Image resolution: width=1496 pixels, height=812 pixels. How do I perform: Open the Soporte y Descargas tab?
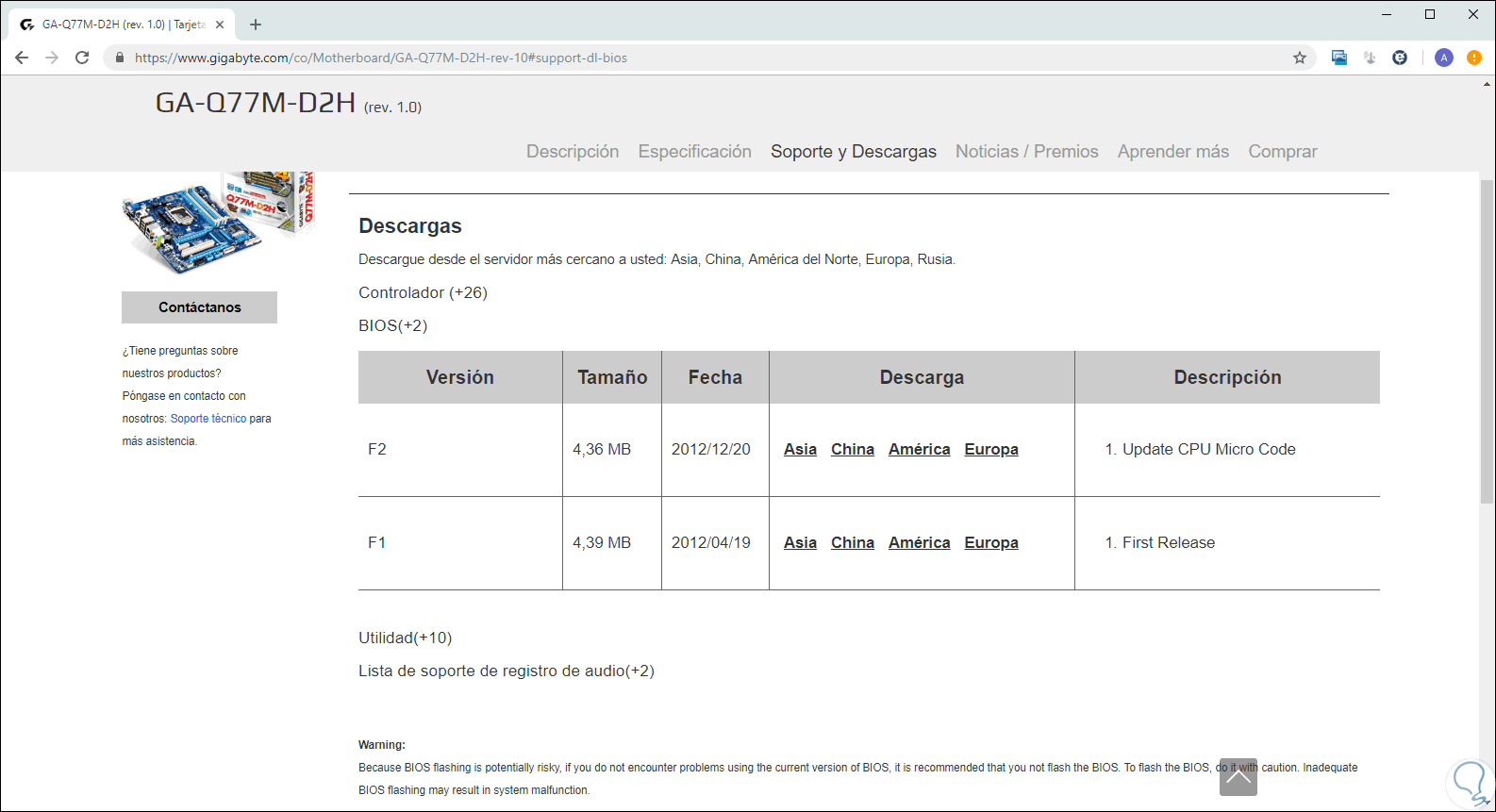(x=854, y=152)
